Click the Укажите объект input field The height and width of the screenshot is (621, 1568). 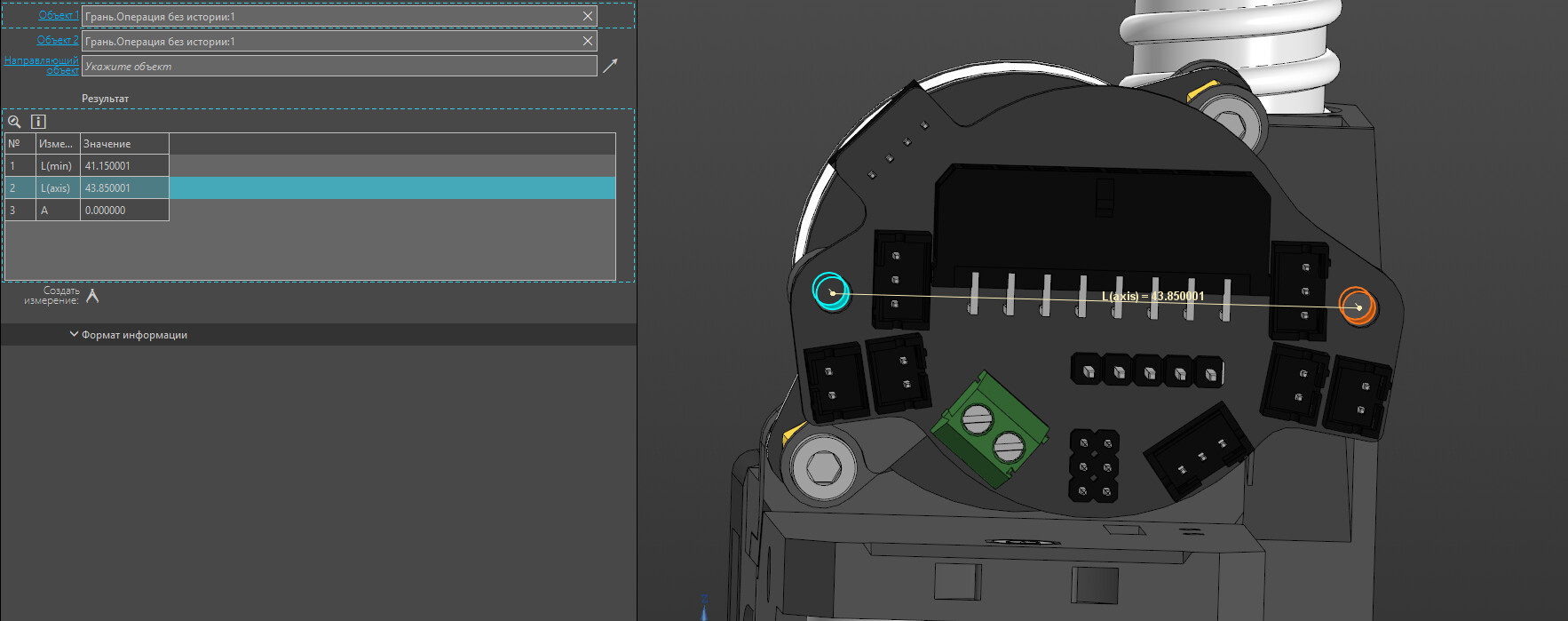tap(337, 66)
